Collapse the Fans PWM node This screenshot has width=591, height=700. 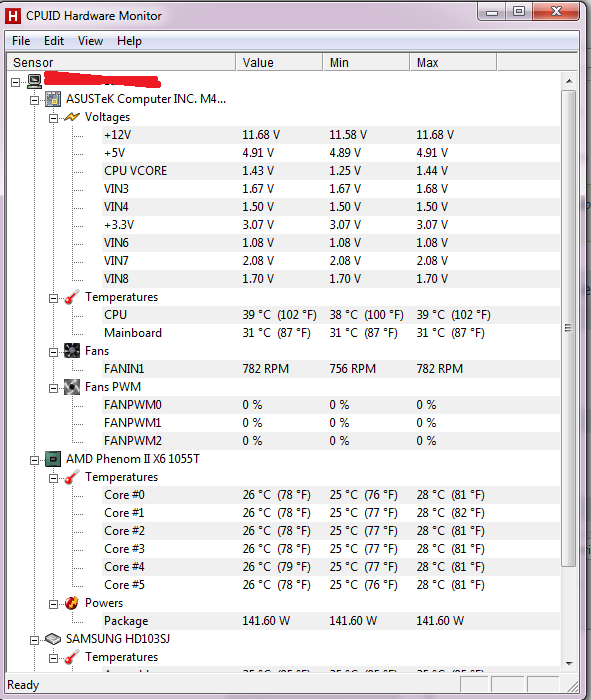coord(53,388)
